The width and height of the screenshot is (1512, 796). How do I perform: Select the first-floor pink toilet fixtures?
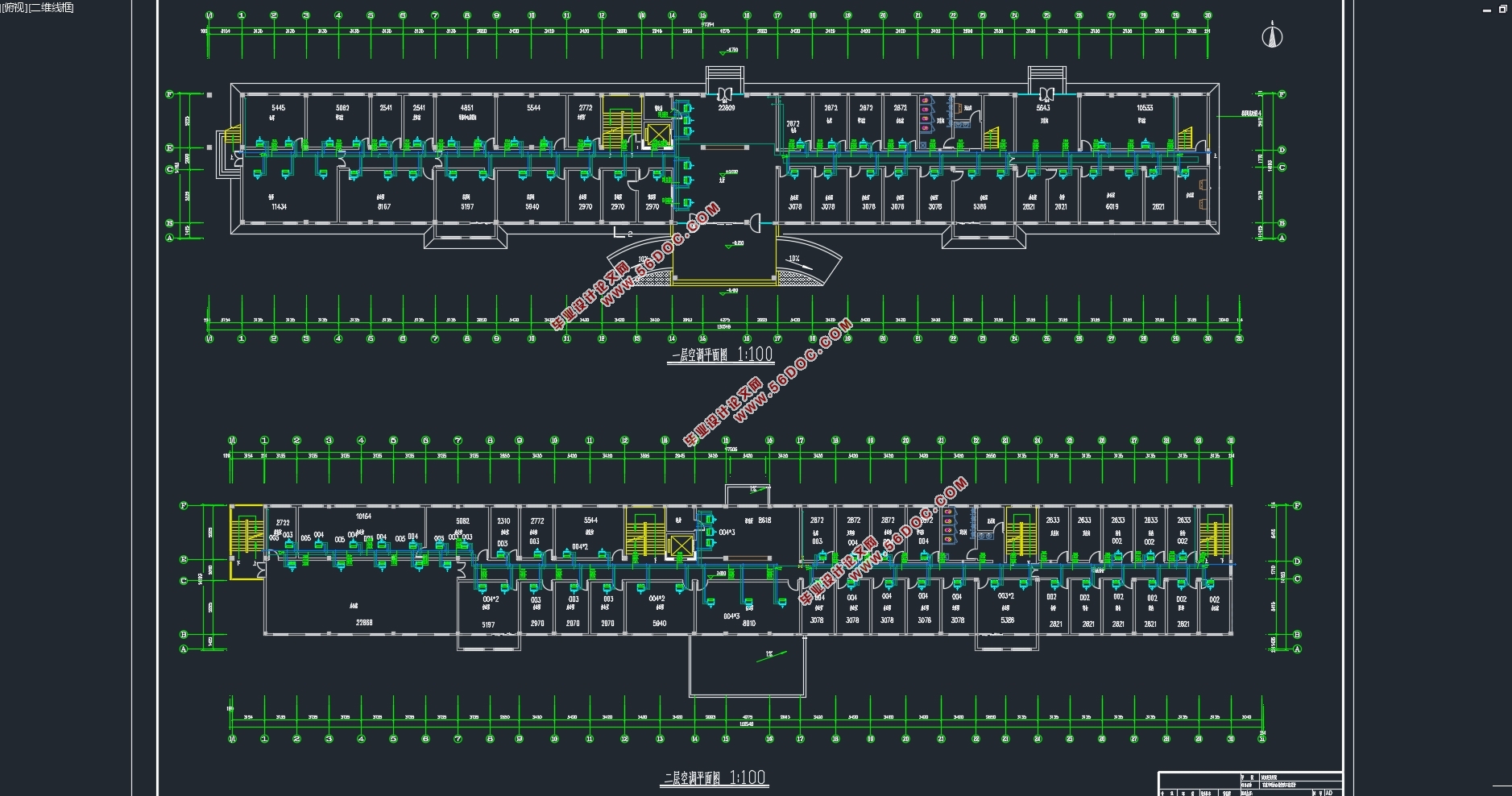pyautogui.click(x=925, y=114)
